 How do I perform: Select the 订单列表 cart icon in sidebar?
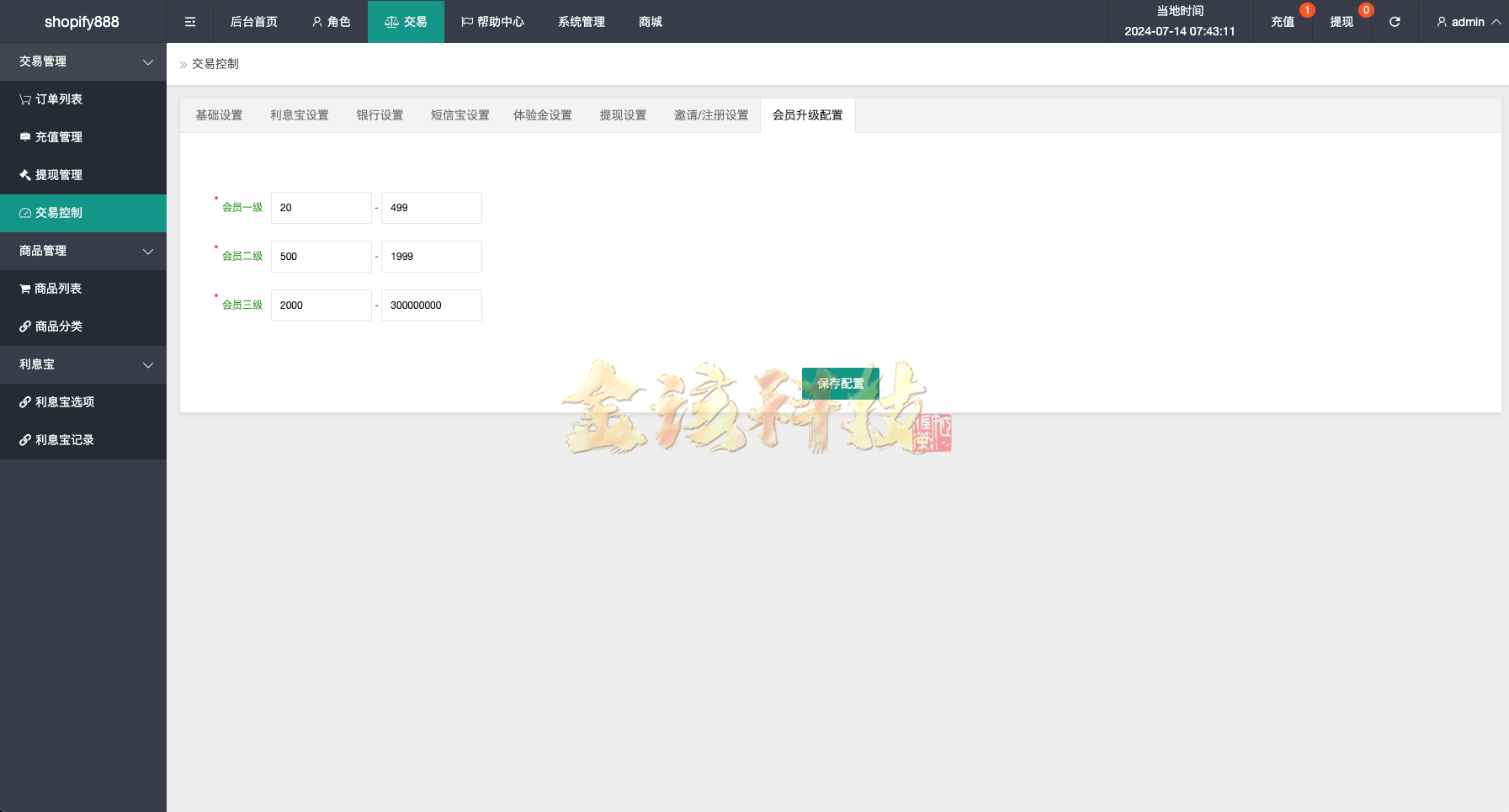(24, 98)
